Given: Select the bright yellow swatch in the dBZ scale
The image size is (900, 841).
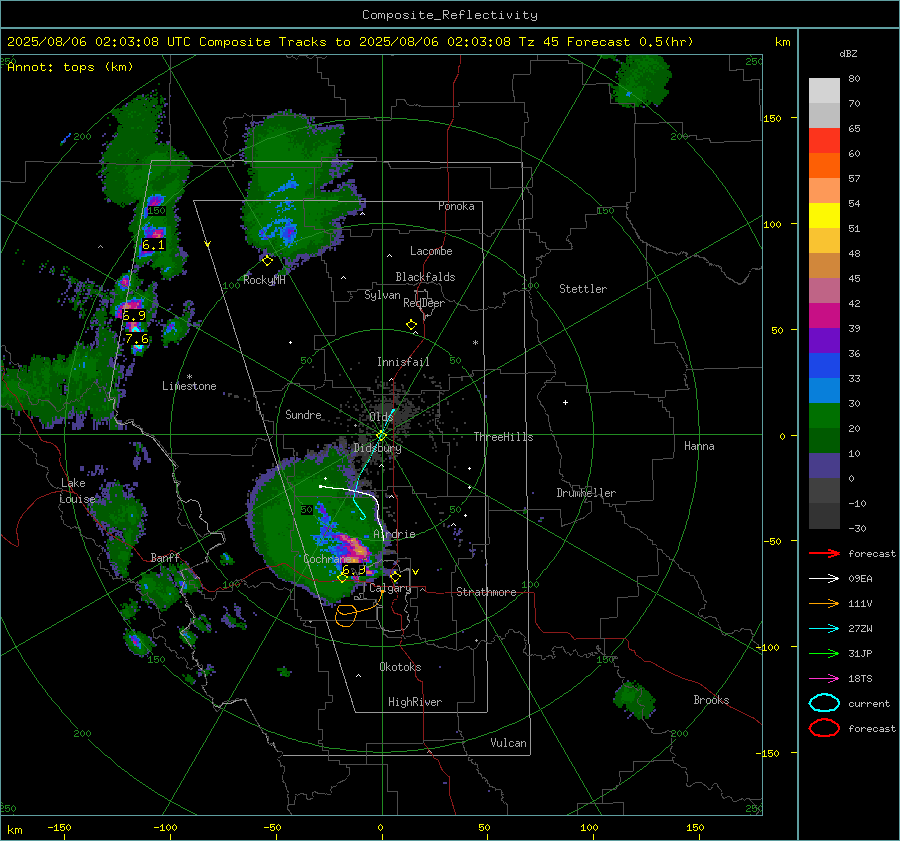Looking at the screenshot, I should 824,215.
